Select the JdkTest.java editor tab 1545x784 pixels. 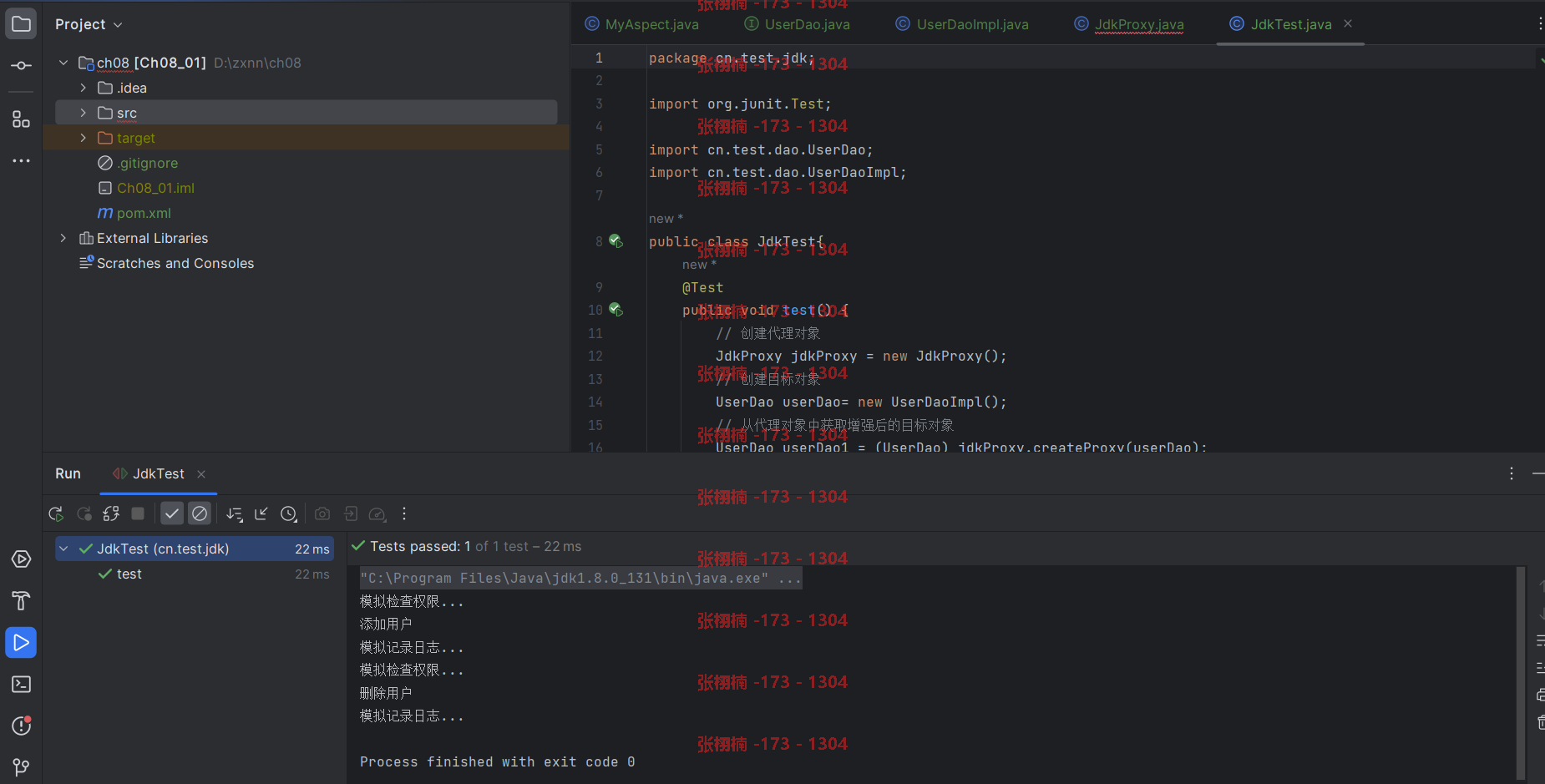[1290, 24]
